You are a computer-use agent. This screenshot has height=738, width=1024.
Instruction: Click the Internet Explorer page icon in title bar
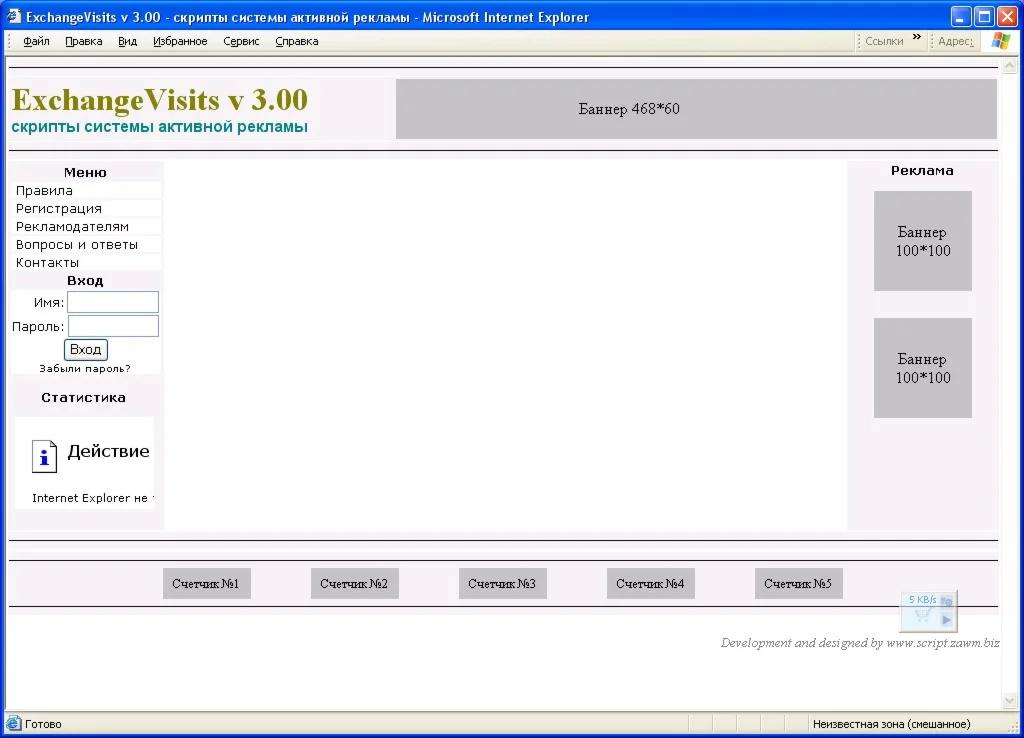pyautogui.click(x=13, y=16)
